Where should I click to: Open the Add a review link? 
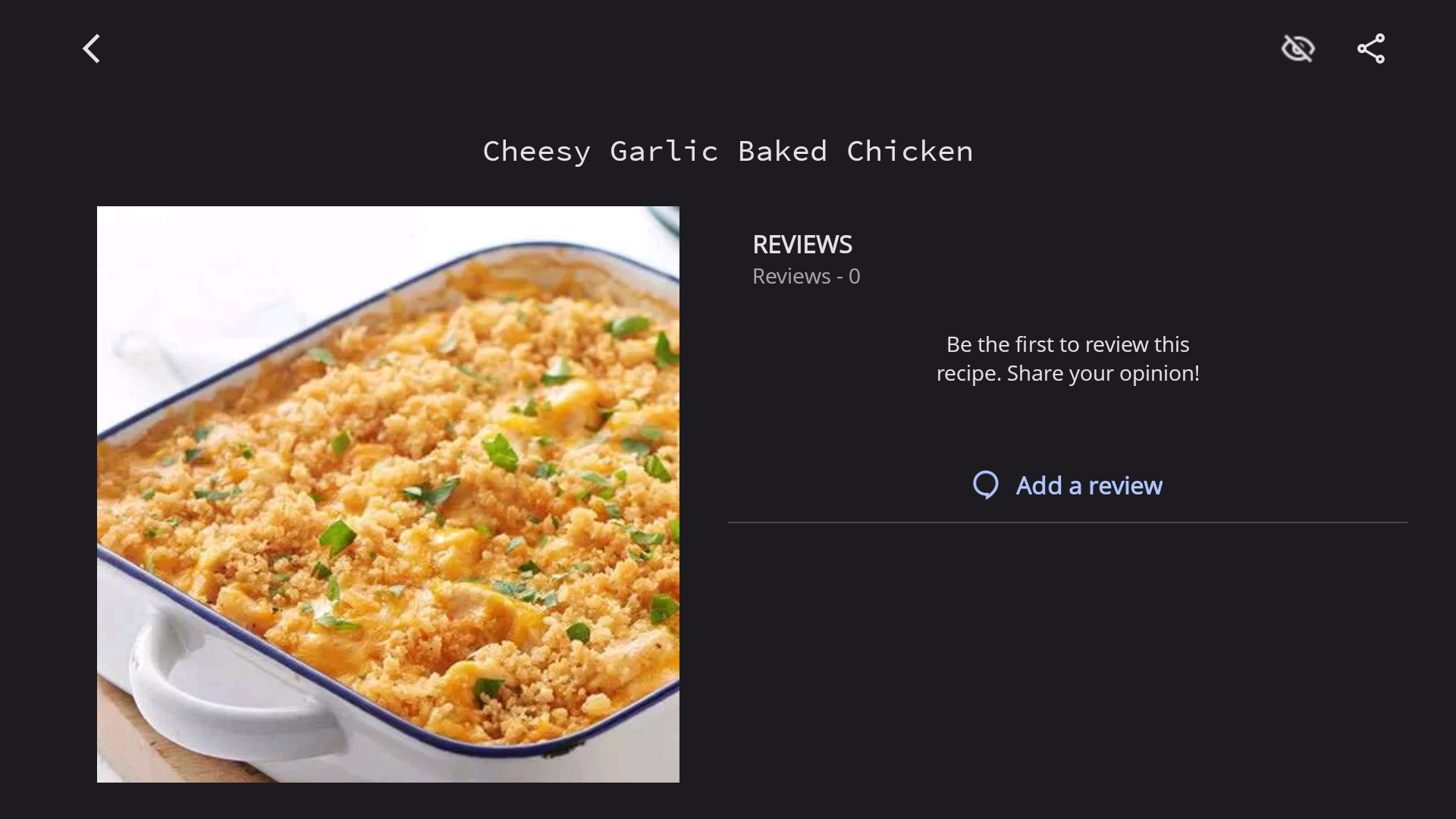pos(1089,485)
